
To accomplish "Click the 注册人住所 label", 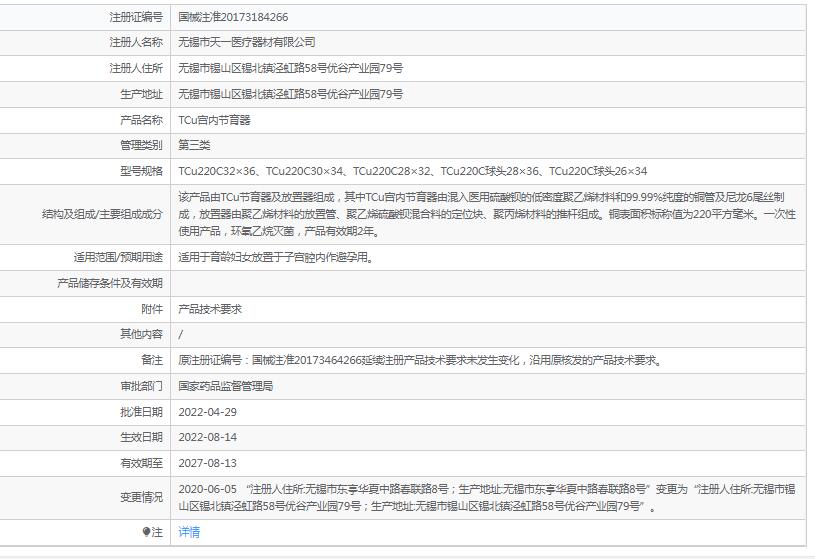I will pyautogui.click(x=136, y=68).
